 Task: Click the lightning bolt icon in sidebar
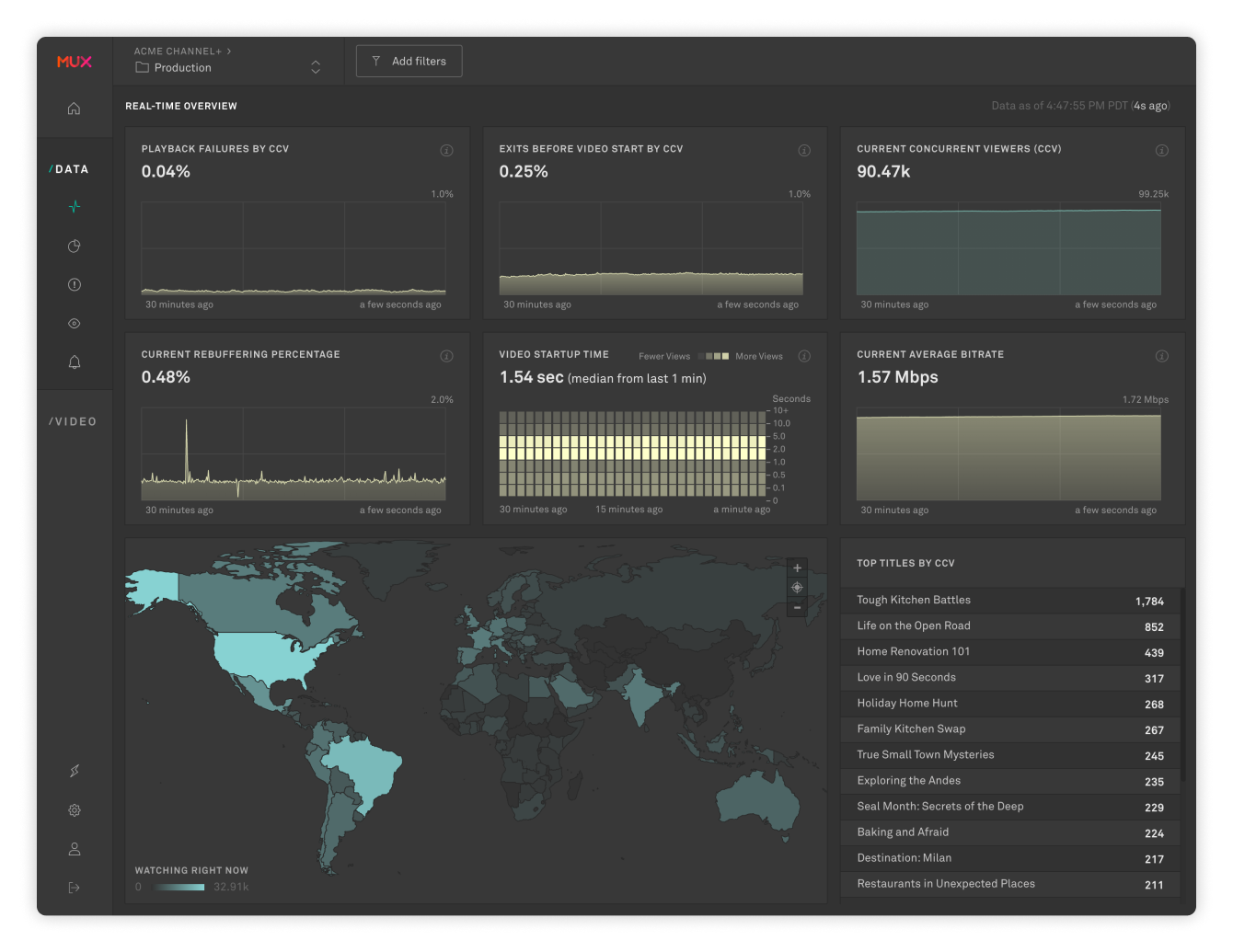pos(75,771)
